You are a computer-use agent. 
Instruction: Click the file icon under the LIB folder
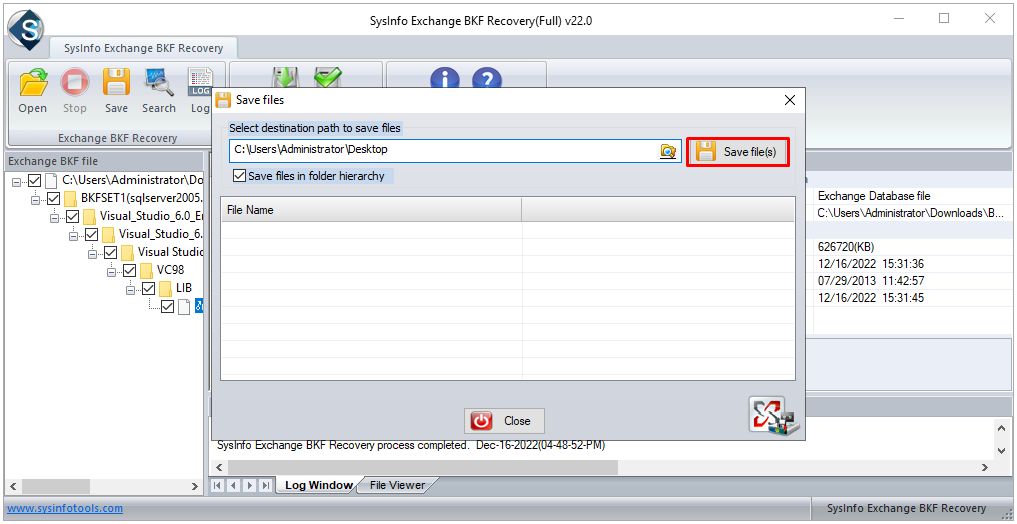coord(184,307)
